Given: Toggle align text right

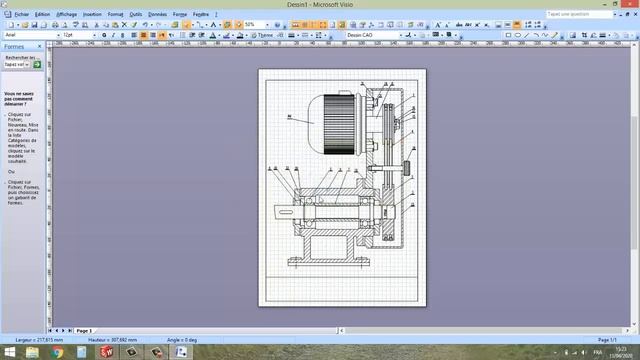Looking at the screenshot, I should coord(153,36).
